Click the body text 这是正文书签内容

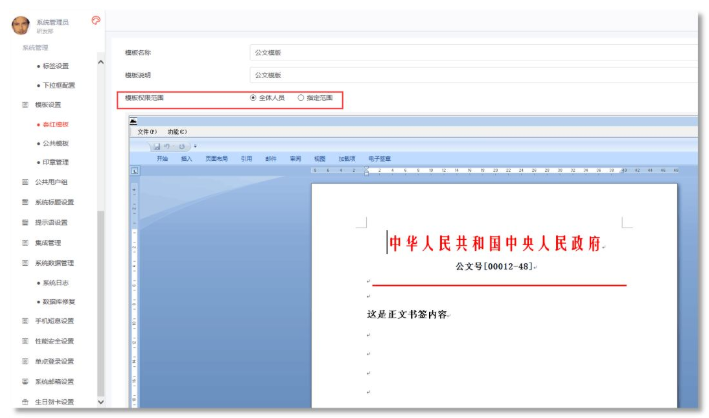[x=407, y=314]
